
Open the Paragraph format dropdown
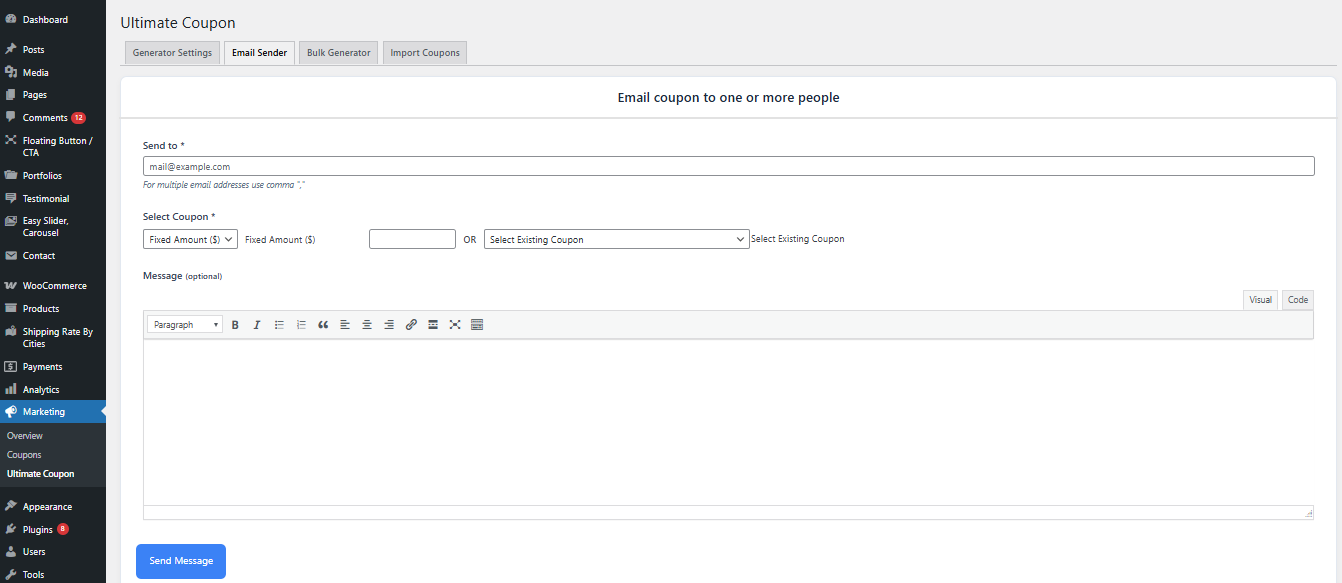coord(186,325)
